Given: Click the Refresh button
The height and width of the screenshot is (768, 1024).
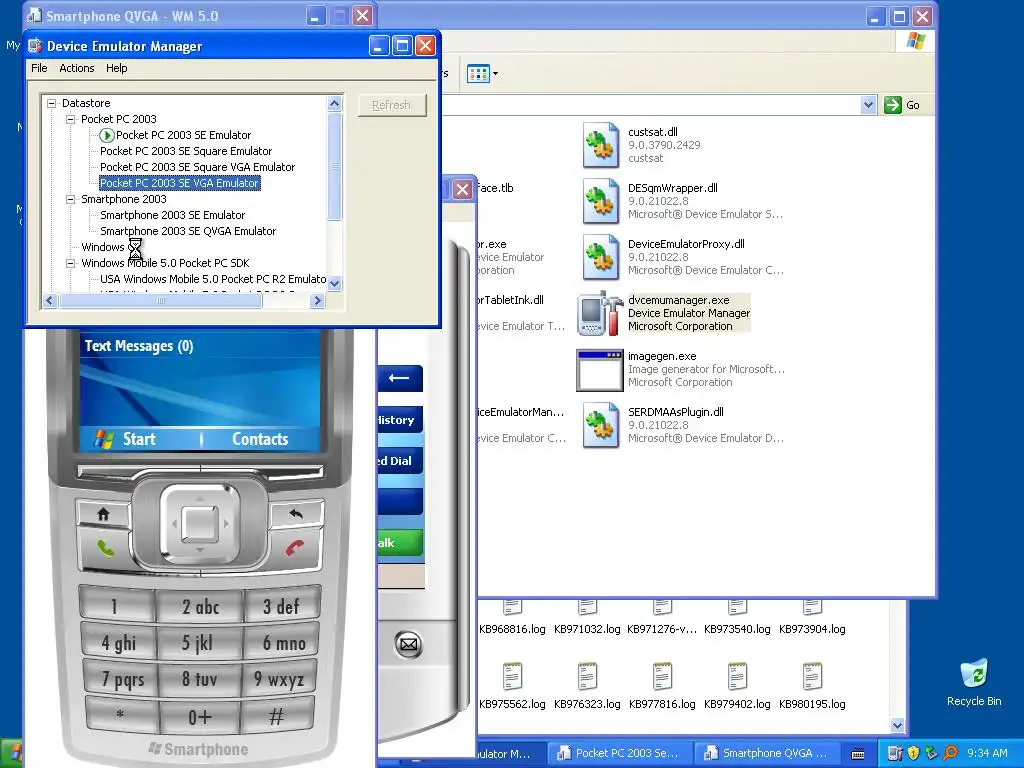Looking at the screenshot, I should pyautogui.click(x=391, y=105).
